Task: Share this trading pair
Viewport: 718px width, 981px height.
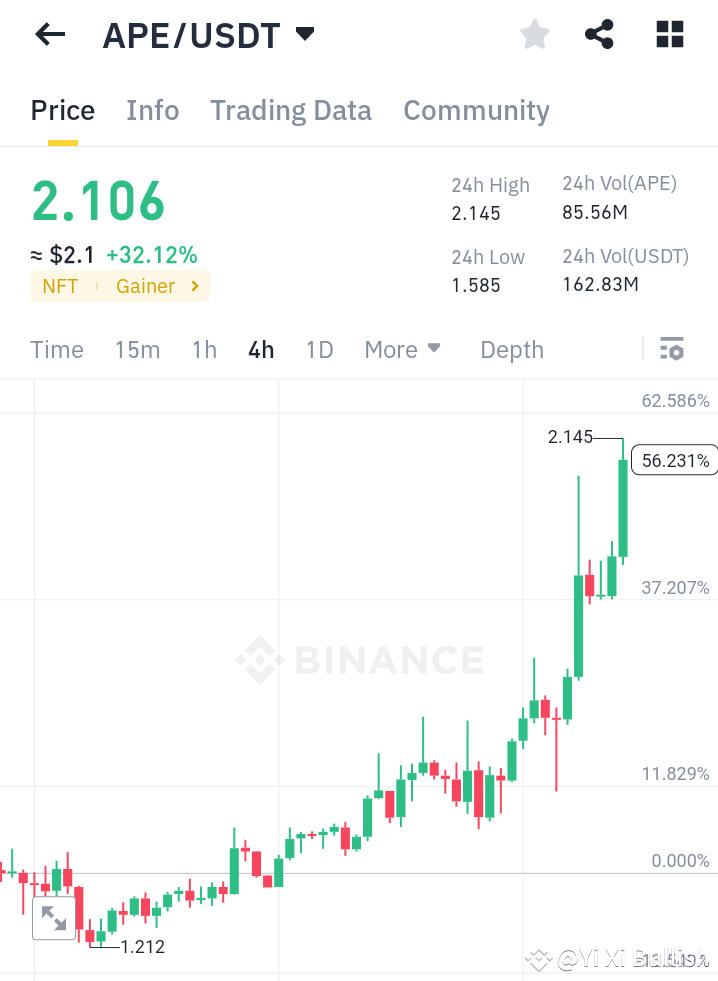Action: (599, 34)
